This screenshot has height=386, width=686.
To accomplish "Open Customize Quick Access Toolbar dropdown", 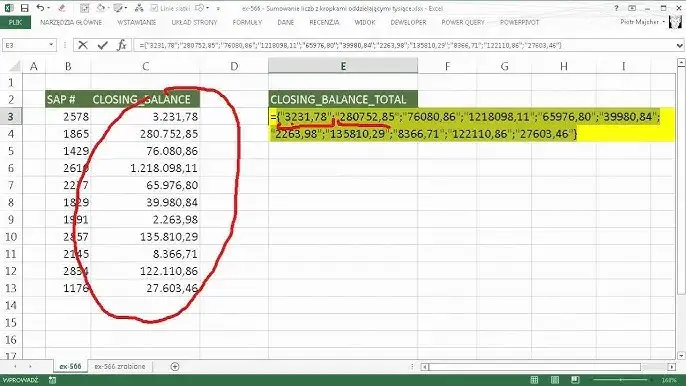I will [218, 8].
